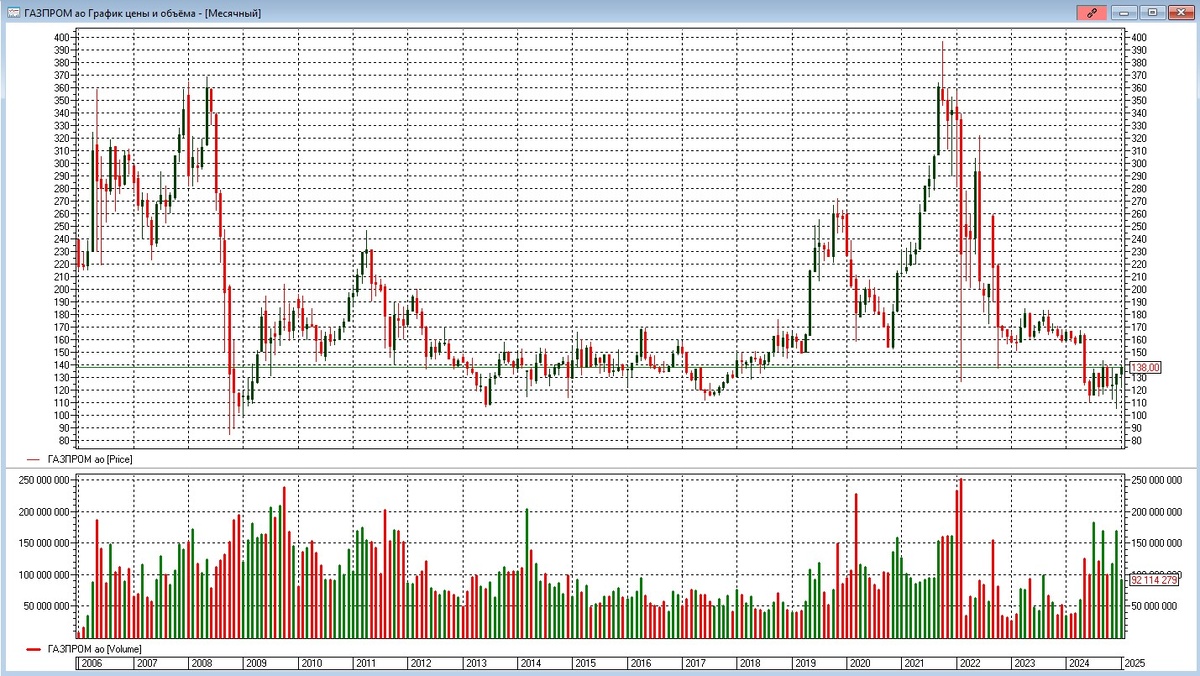1200x676 pixels.
Task: Select year 2024 on the time axis
Action: (x=1079, y=663)
